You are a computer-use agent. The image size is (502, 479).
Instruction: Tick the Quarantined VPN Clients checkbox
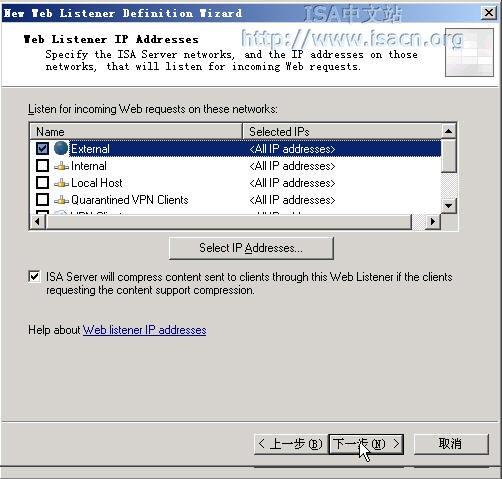coord(42,200)
